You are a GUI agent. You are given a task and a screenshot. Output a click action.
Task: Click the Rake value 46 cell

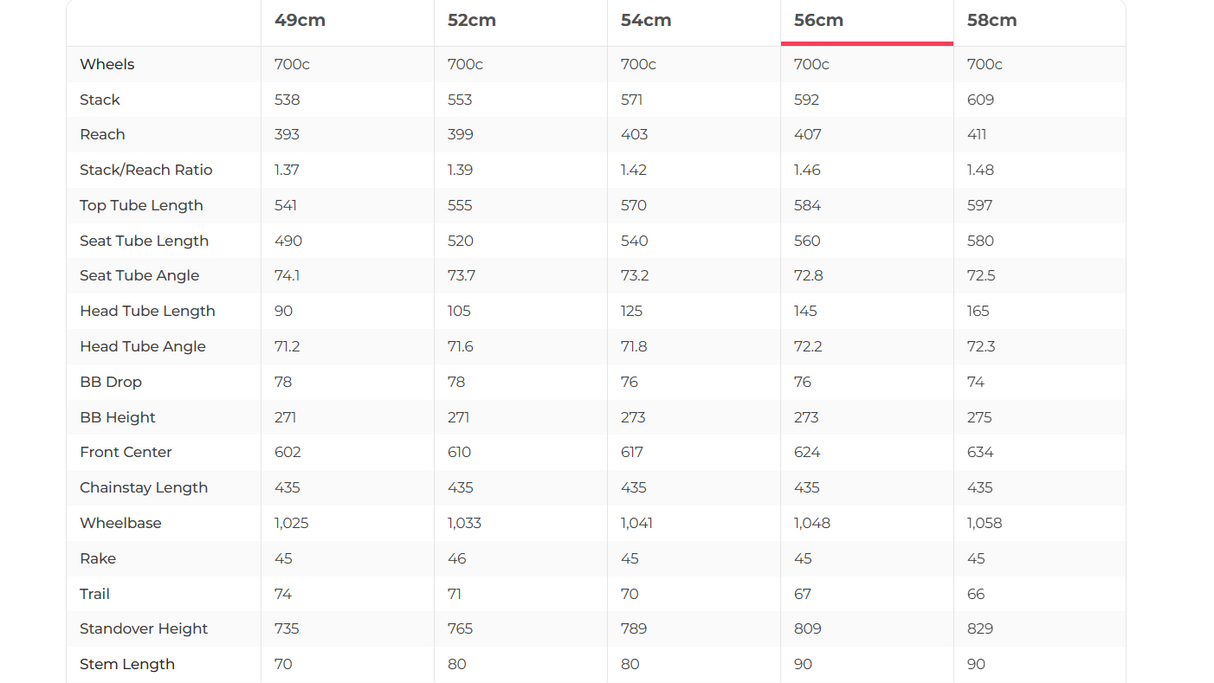(457, 559)
